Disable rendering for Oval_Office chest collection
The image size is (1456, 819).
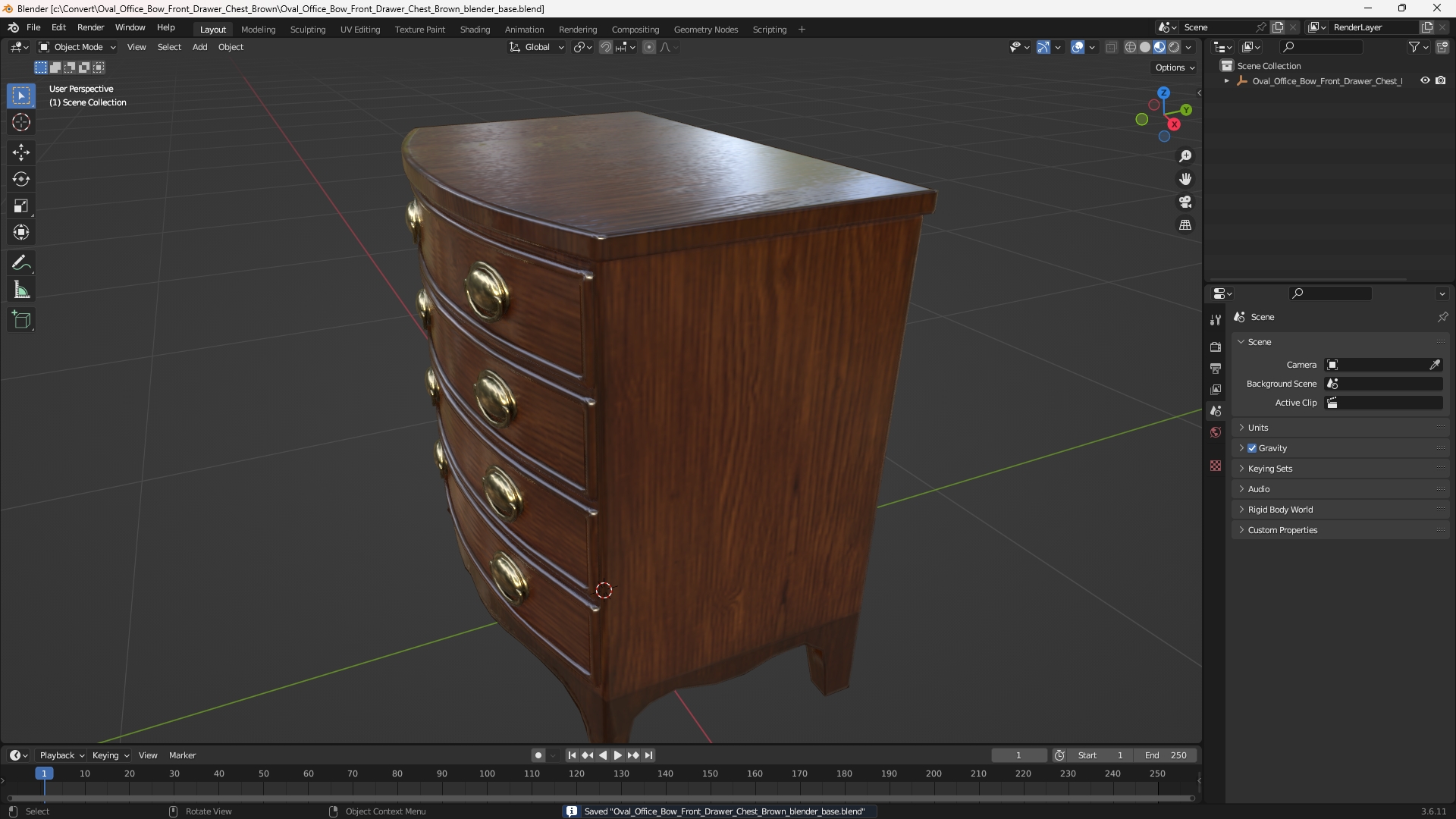point(1441,80)
